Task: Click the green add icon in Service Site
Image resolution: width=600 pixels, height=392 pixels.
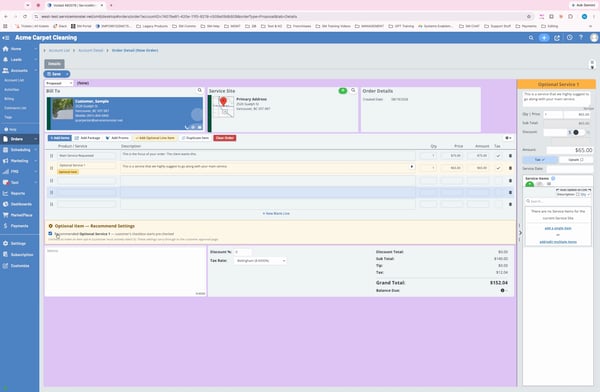Action: pos(343,91)
